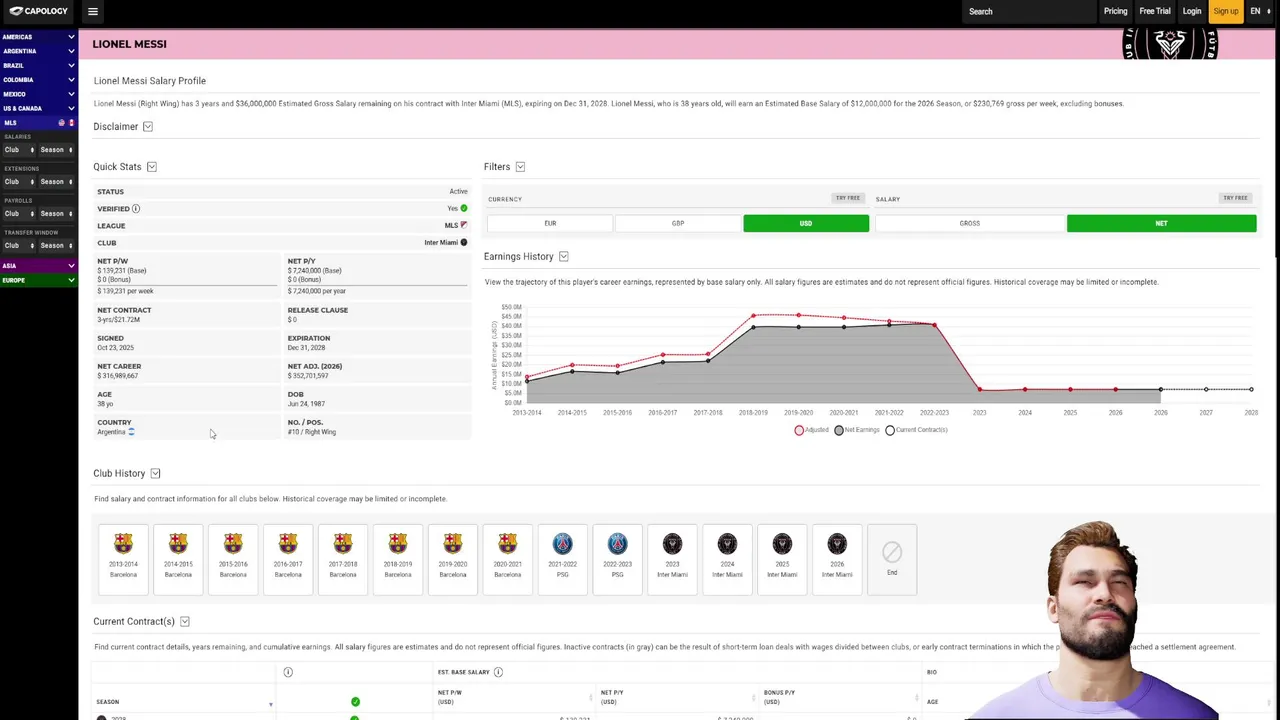Open the 2023 Inter Miami club card

click(x=672, y=559)
